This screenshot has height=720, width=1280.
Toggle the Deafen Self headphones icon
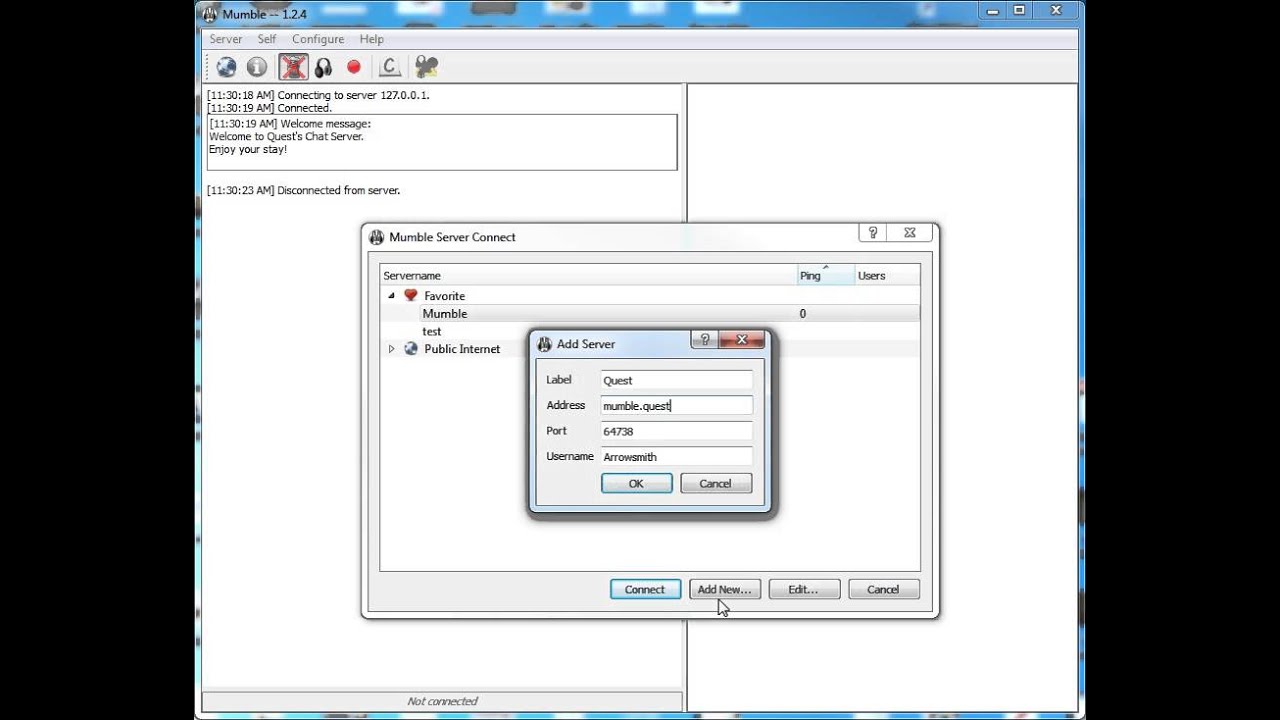click(323, 67)
